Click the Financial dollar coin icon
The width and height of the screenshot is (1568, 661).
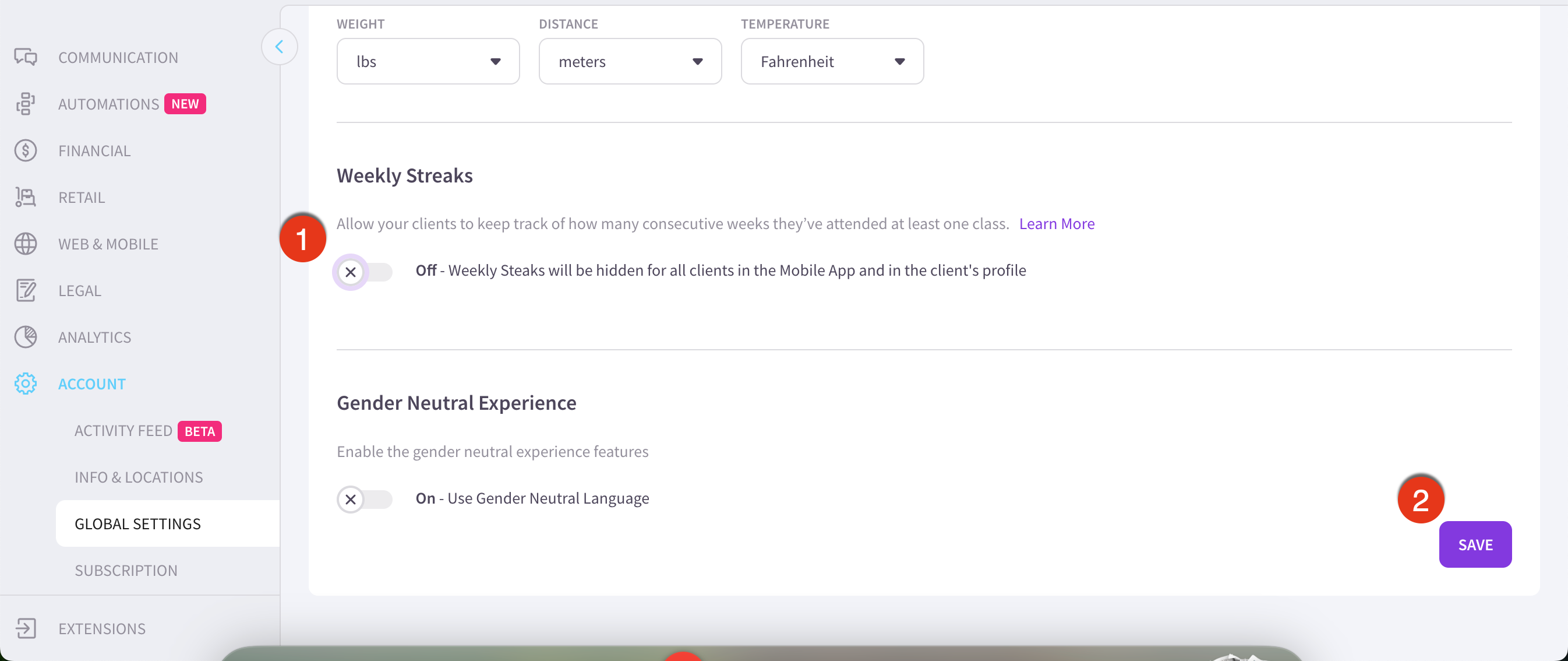pyautogui.click(x=26, y=150)
